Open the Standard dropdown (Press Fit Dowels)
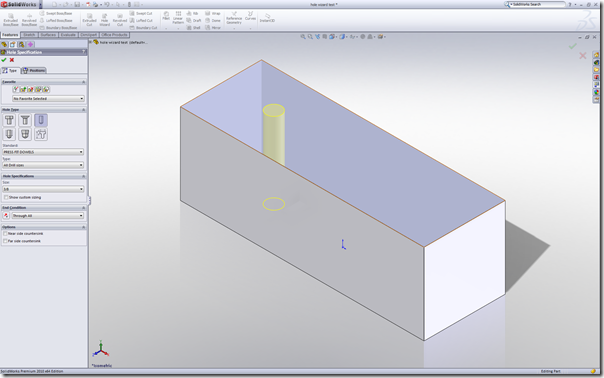604x378 pixels. coord(43,152)
